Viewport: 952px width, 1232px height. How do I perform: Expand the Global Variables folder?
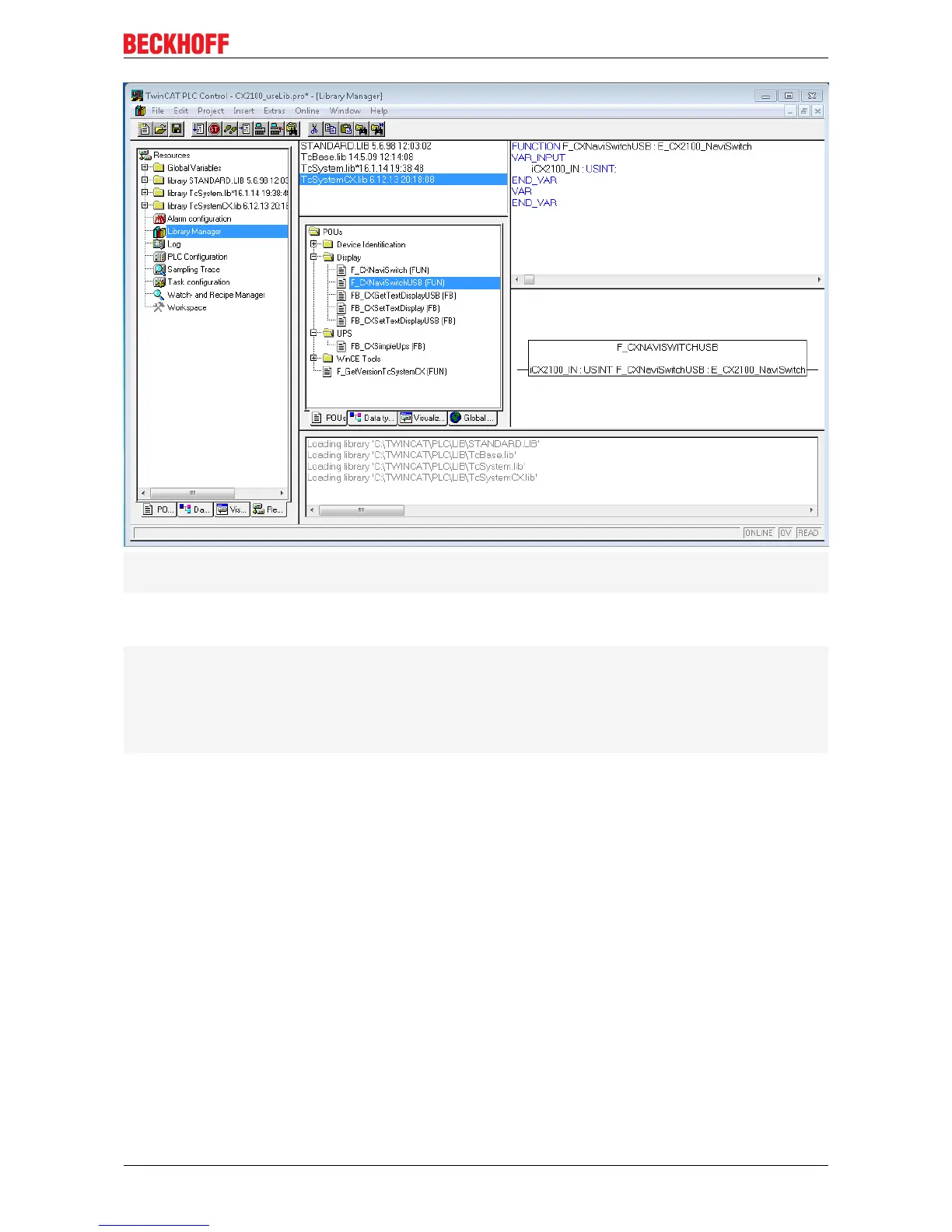(x=145, y=168)
